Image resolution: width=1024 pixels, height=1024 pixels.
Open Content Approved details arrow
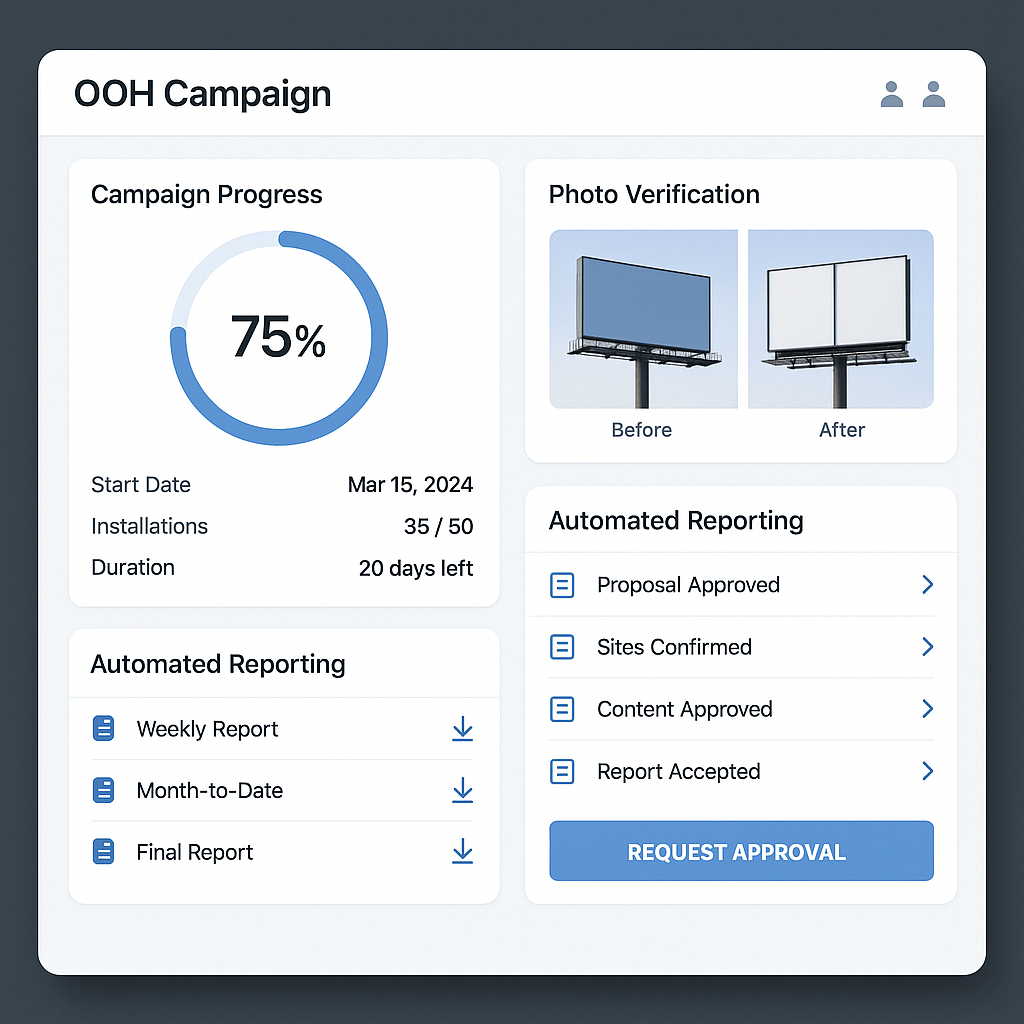coord(927,709)
